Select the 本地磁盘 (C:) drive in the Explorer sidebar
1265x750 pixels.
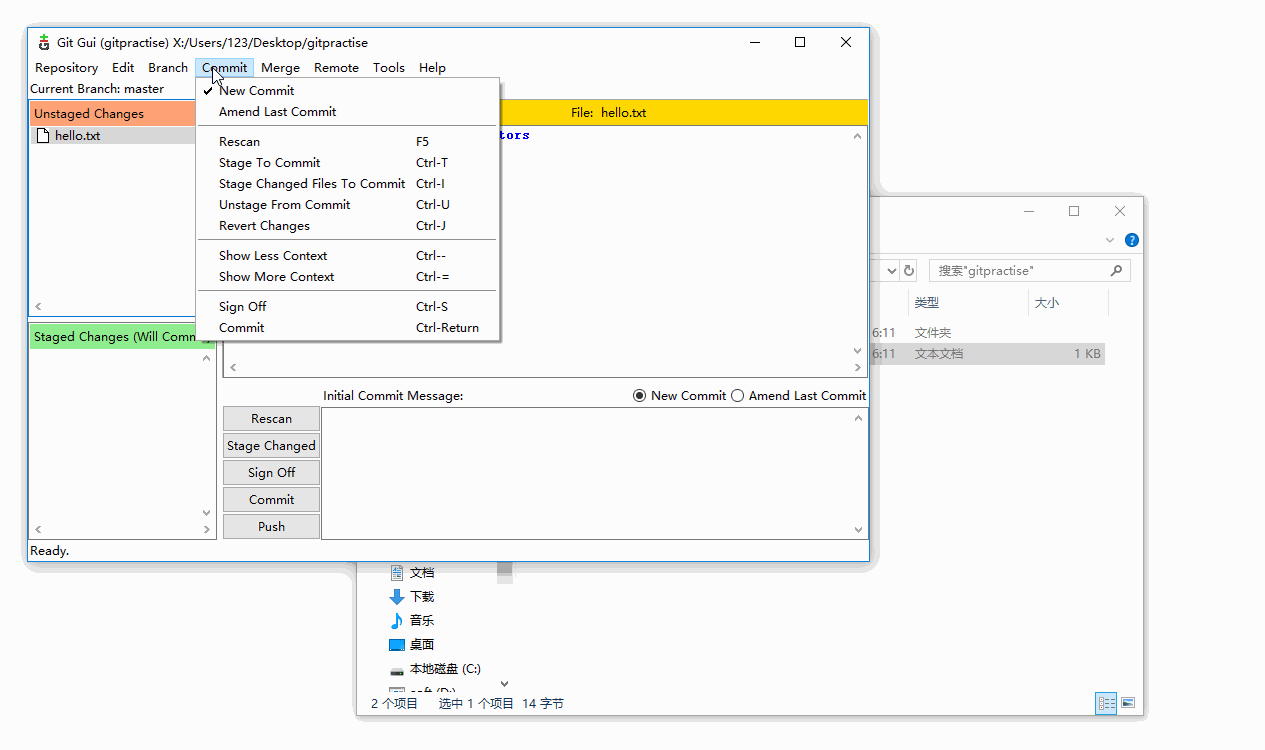(x=436, y=669)
